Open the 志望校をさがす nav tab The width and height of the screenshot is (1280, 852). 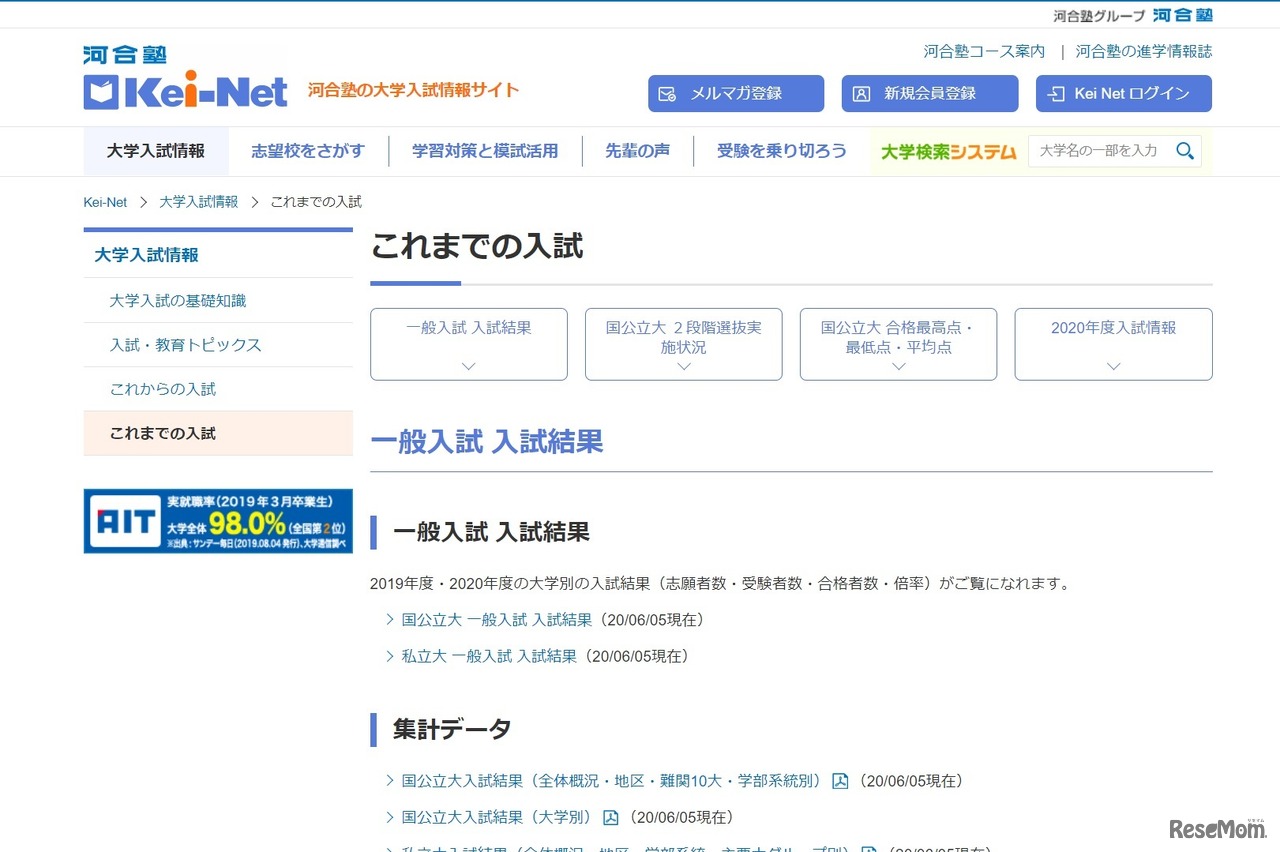click(x=308, y=151)
